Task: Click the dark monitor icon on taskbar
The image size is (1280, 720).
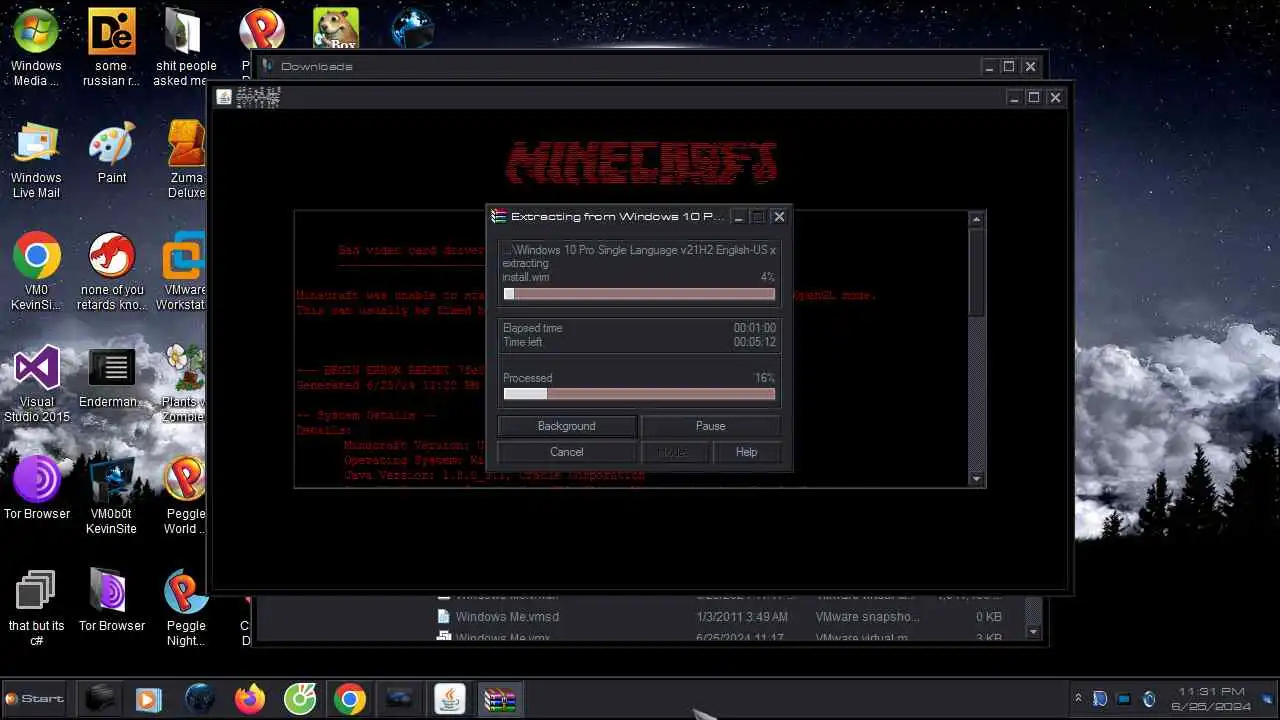Action: coord(399,699)
